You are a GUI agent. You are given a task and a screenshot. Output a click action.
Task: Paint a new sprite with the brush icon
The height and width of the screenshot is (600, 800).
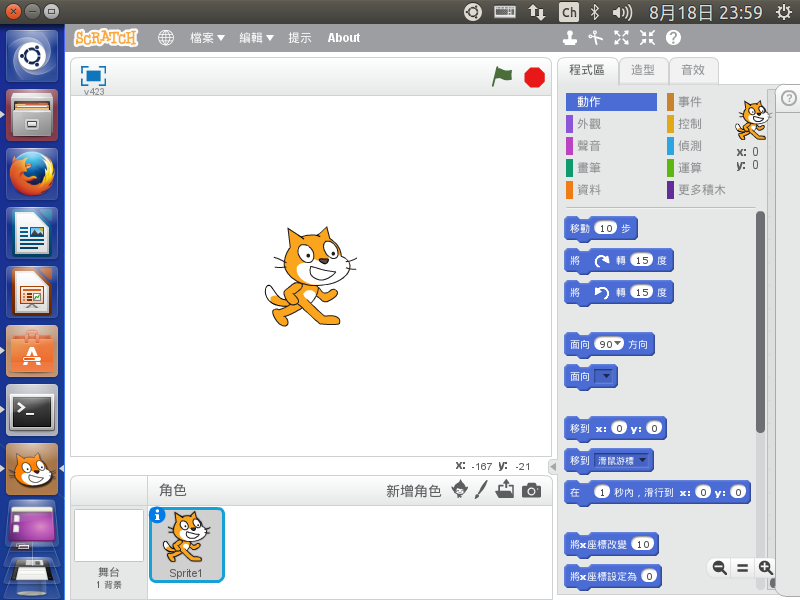tap(481, 489)
